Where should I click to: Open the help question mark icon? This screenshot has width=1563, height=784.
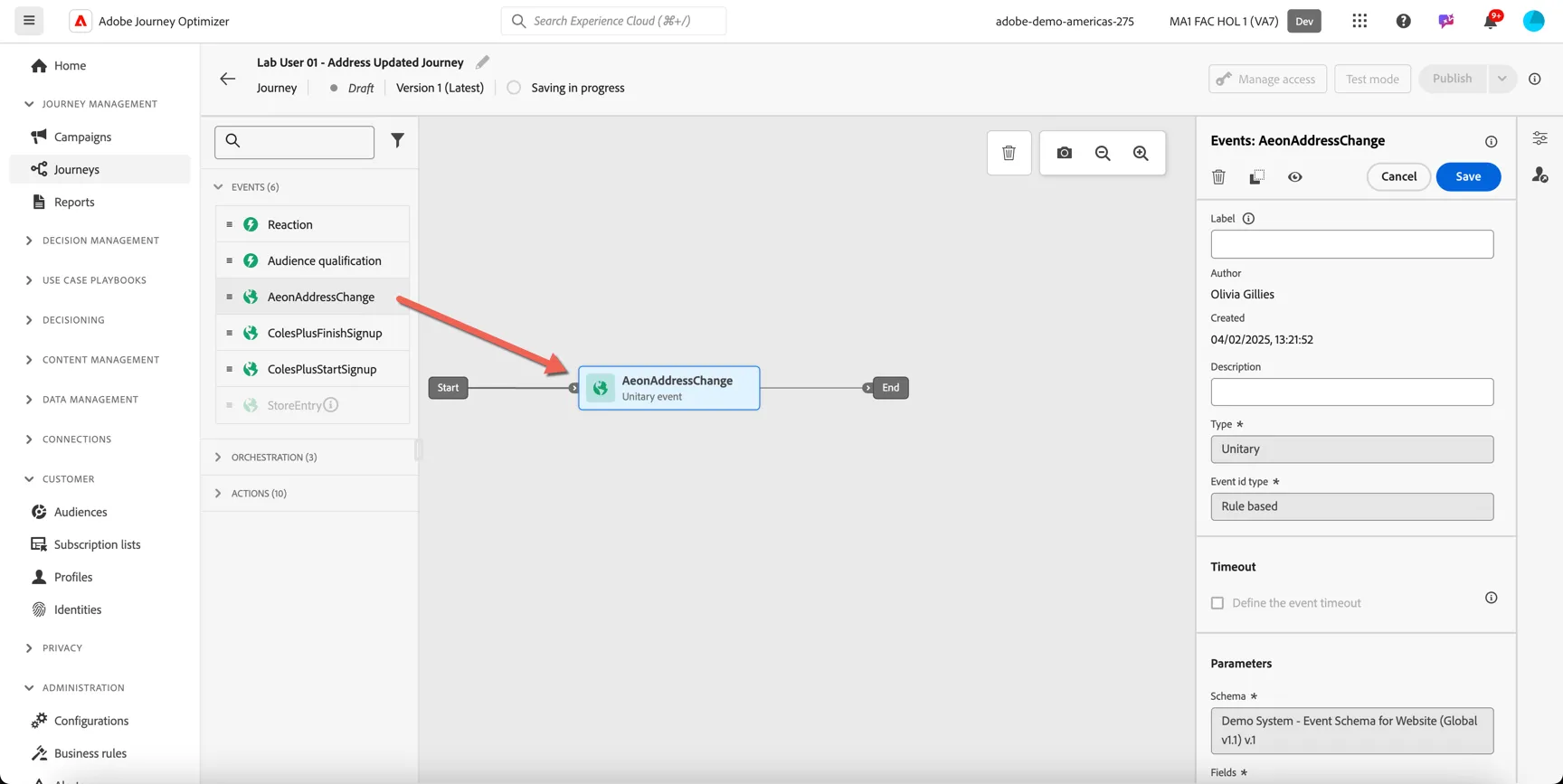(x=1403, y=21)
